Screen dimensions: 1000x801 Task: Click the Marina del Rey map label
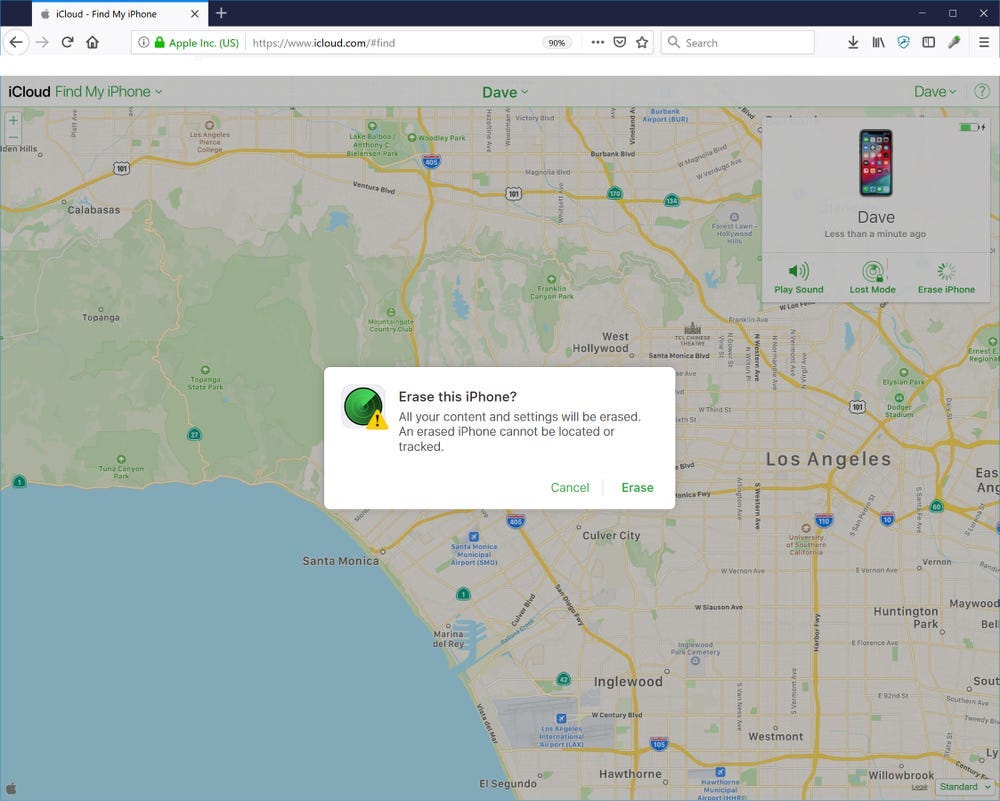(x=448, y=639)
